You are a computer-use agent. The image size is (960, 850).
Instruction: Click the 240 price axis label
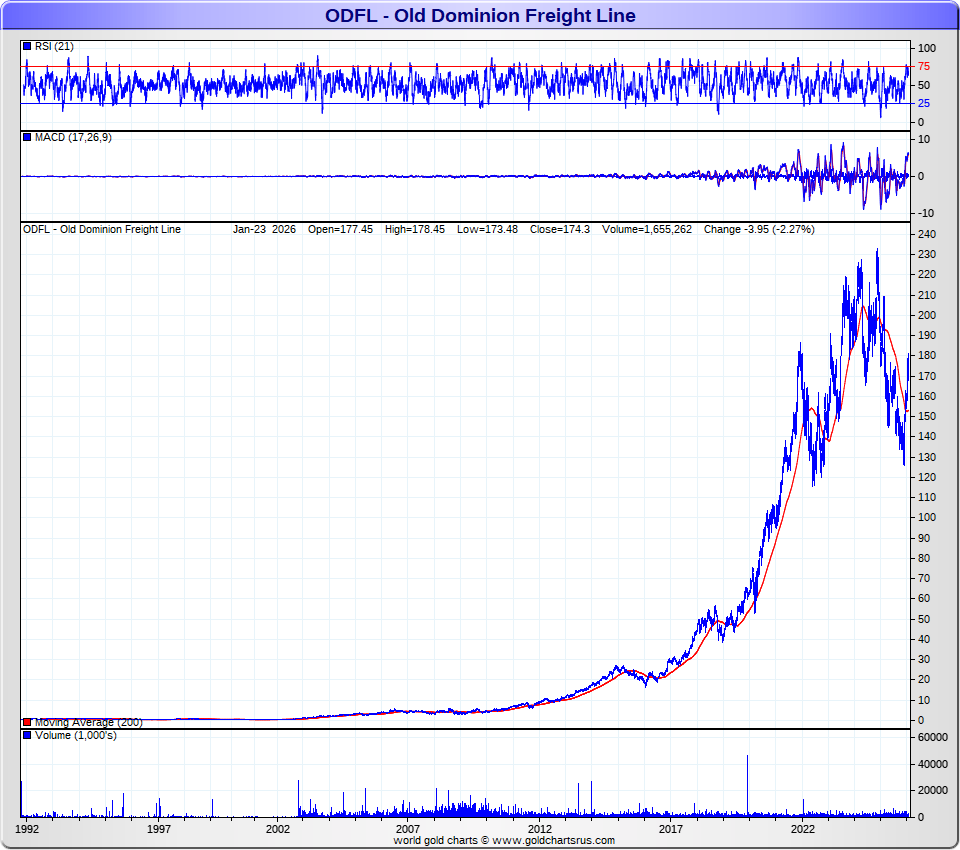926,234
